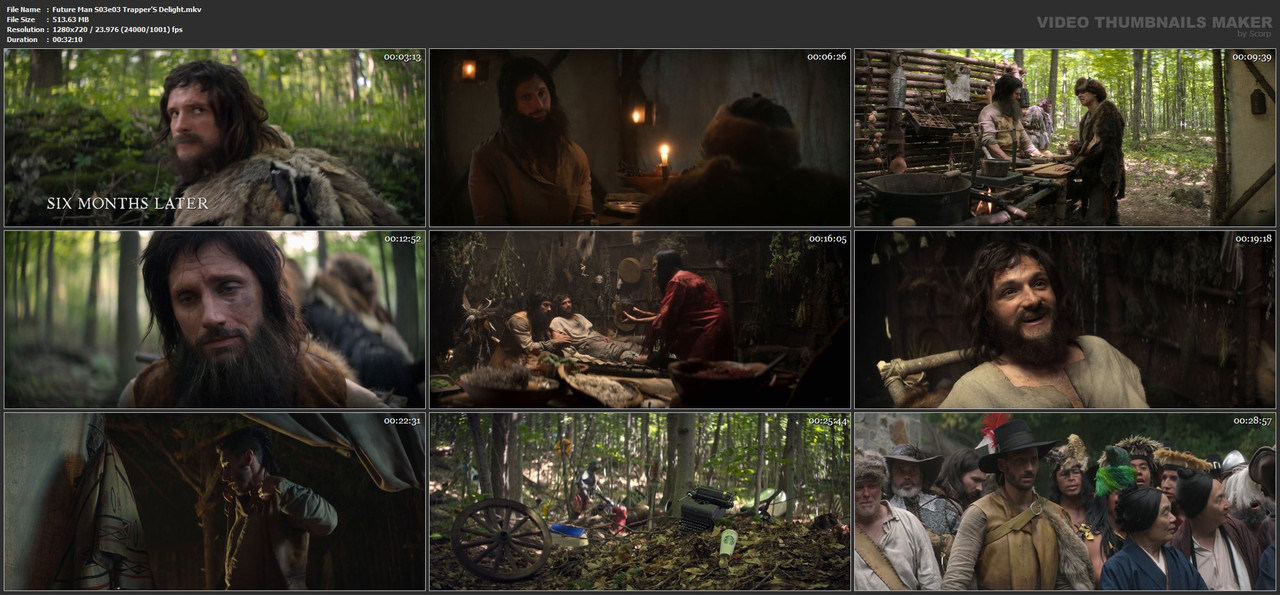Click the 'Duration' label
The width and height of the screenshot is (1280, 595).
point(22,39)
